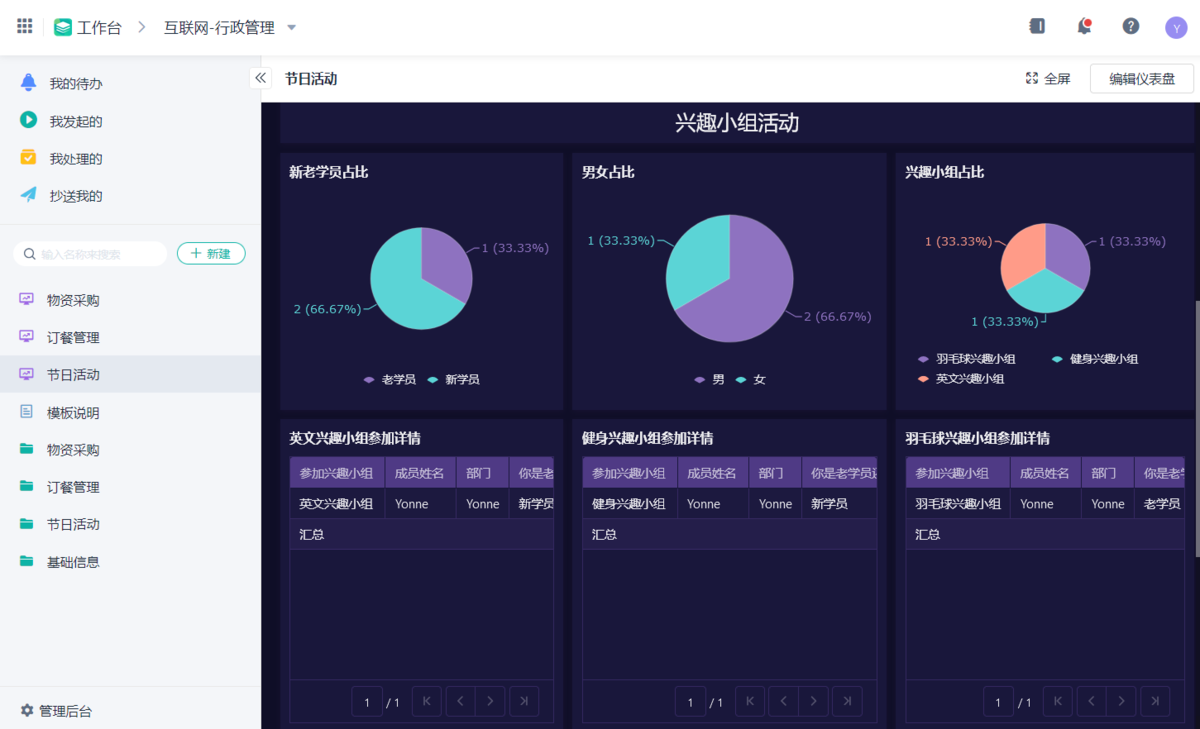
Task: Click 工作台 breadcrumb link
Action: tap(99, 28)
